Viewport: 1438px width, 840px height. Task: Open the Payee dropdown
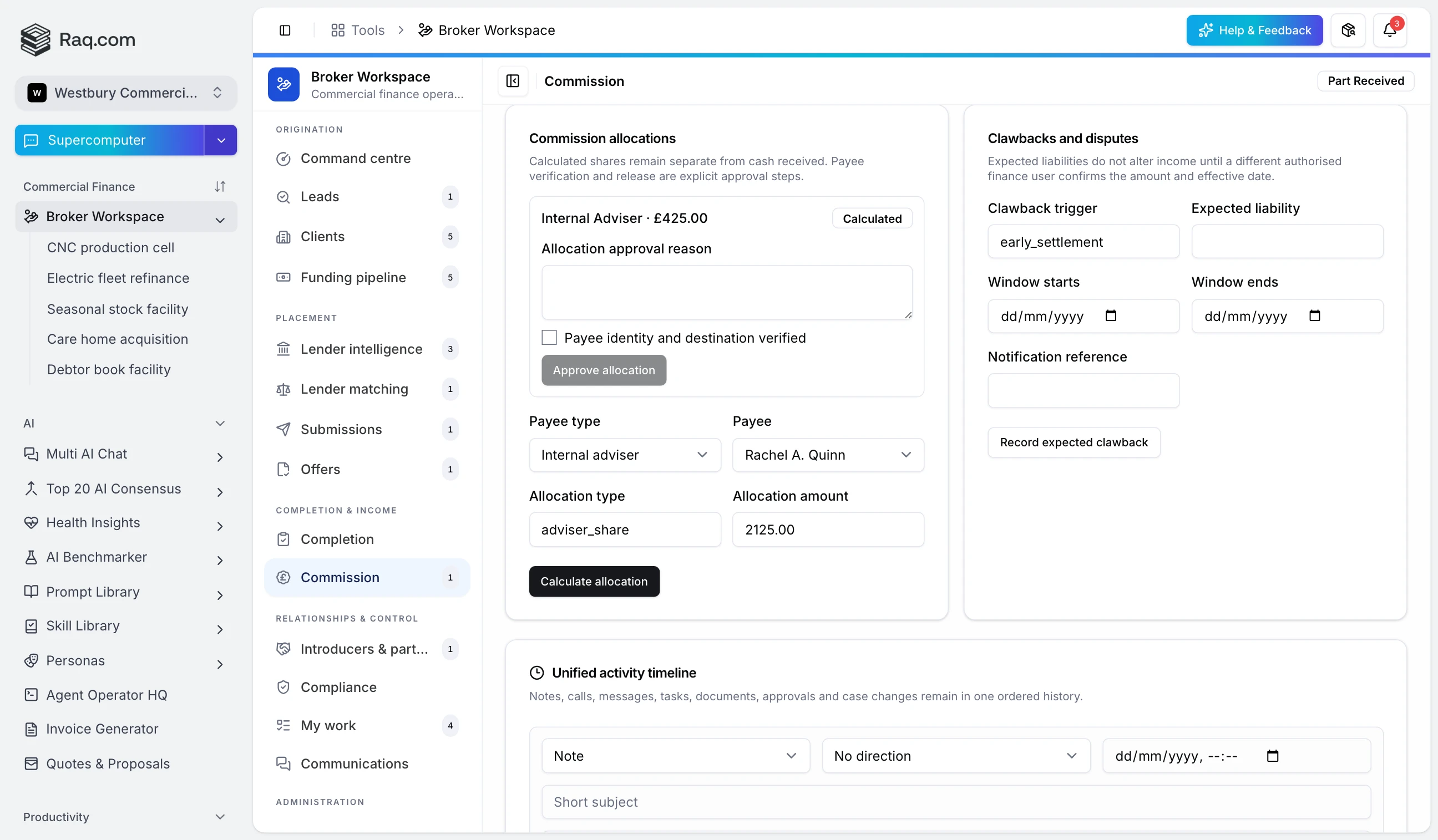pyautogui.click(x=828, y=455)
